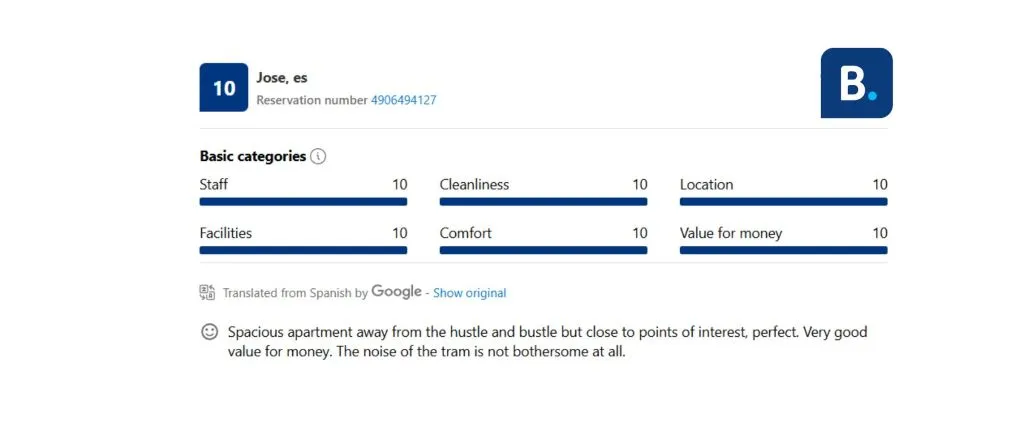This screenshot has width=1020, height=425.
Task: Click the Cleanliness category label
Action: point(474,185)
